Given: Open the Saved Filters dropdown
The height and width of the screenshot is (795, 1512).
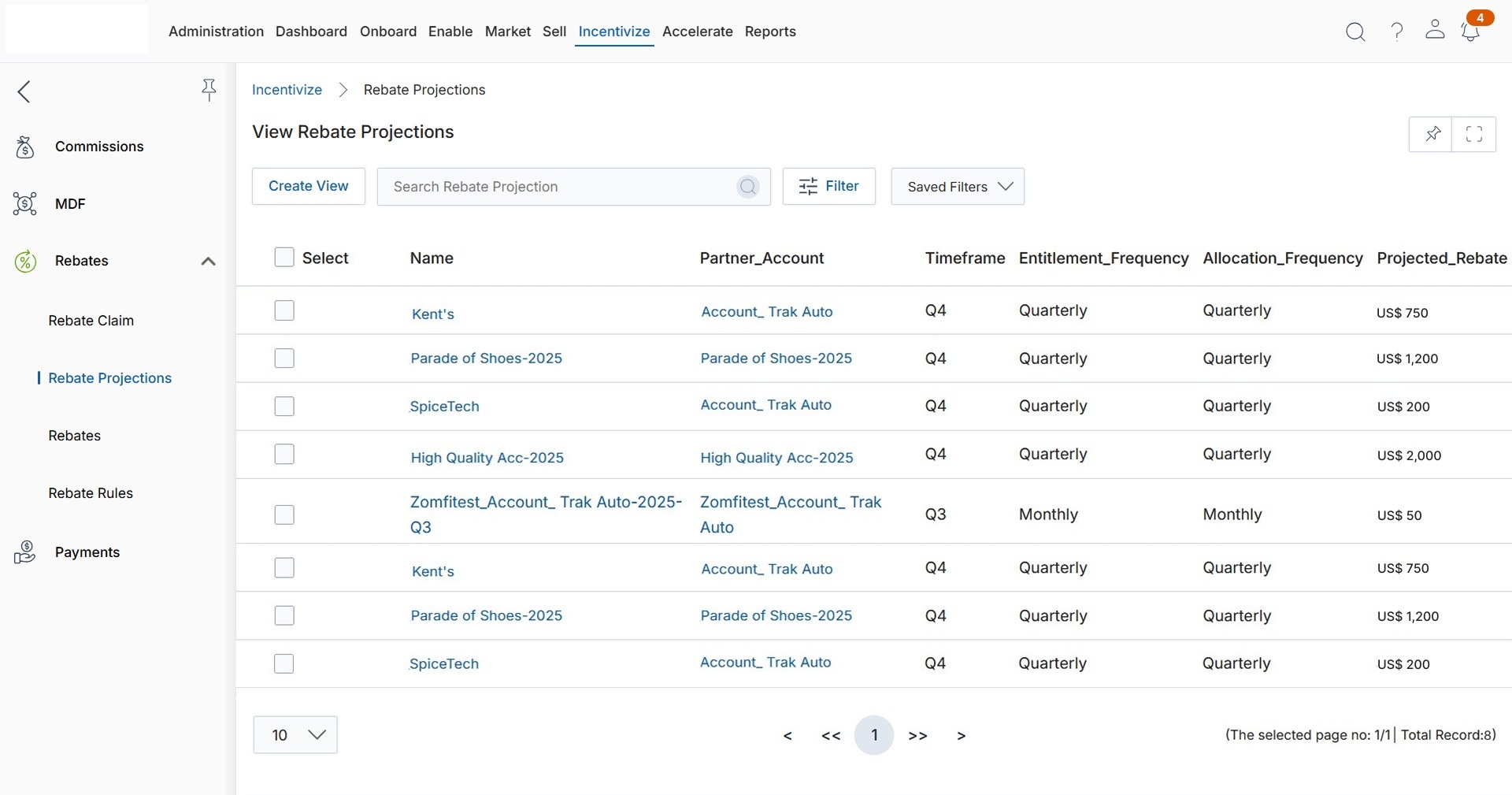Looking at the screenshot, I should 957,187.
